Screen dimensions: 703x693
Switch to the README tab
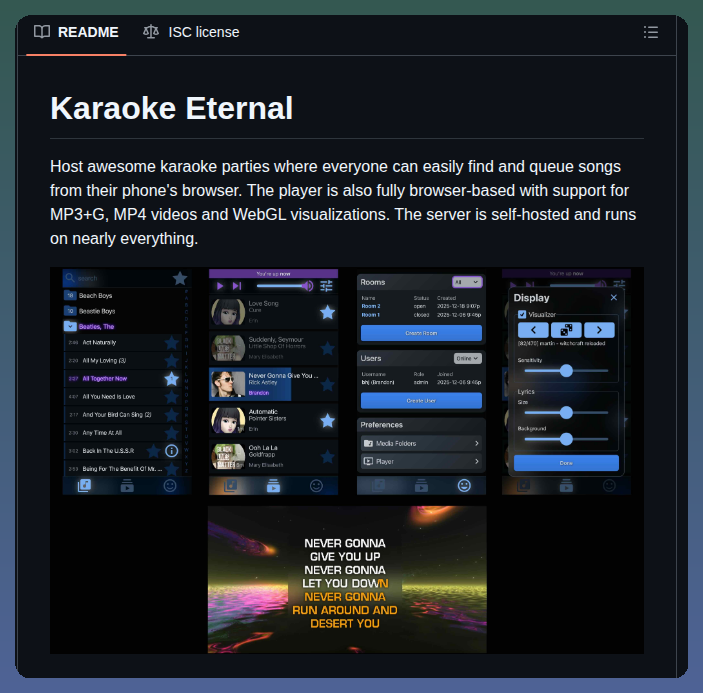coord(76,32)
